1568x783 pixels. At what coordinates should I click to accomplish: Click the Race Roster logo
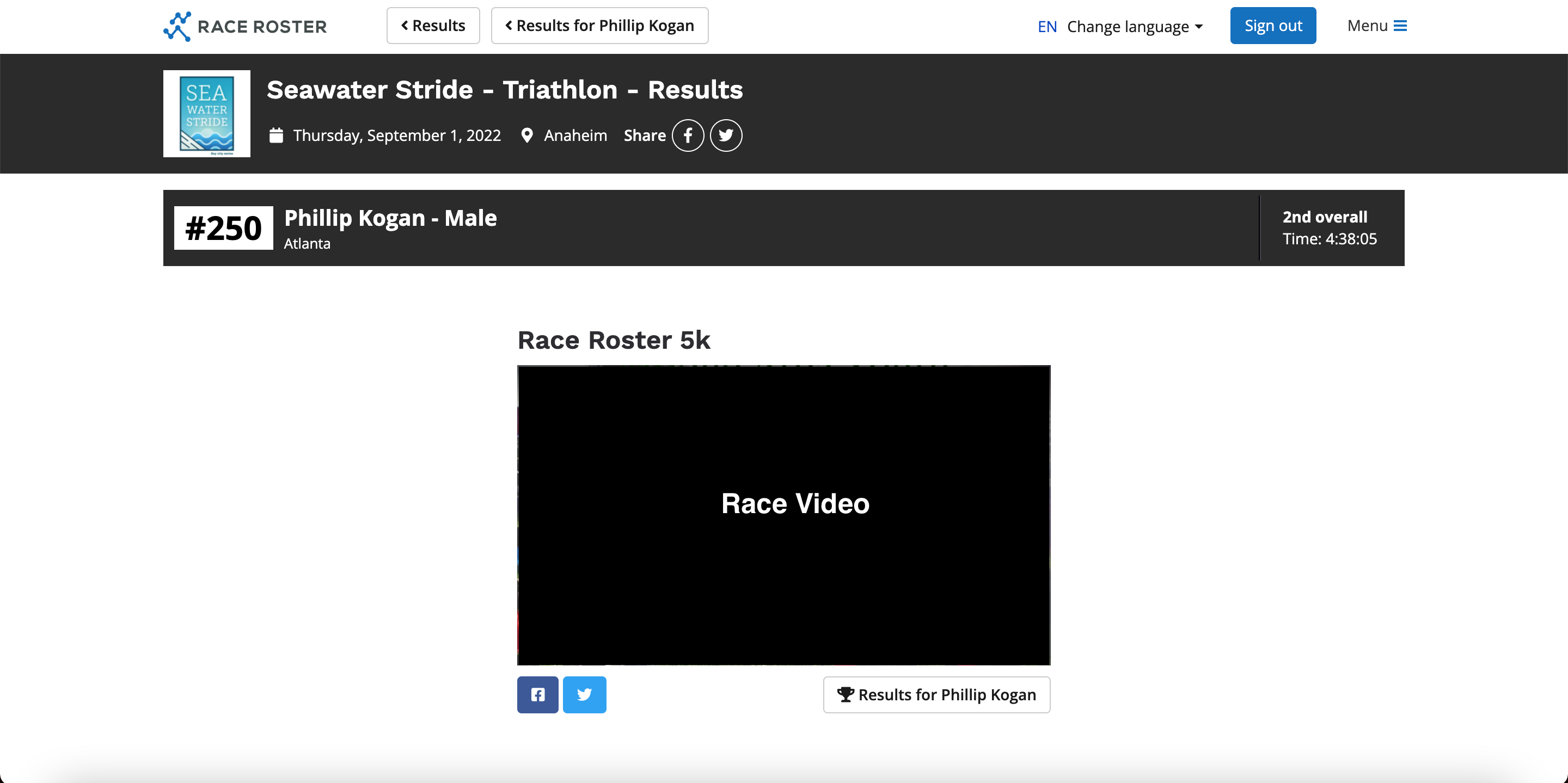click(x=244, y=26)
